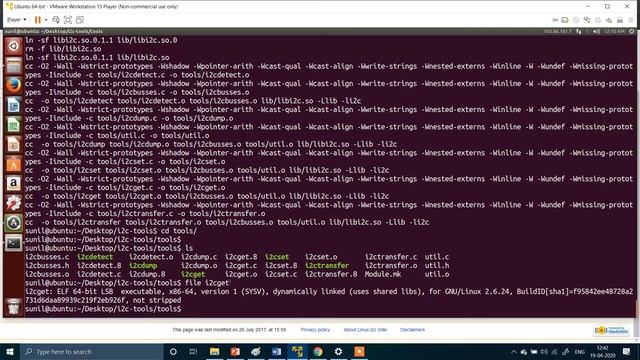This screenshot has height=360, width=640.
Task: Click the 'cd tools/' command line
Action: [x=179, y=231]
